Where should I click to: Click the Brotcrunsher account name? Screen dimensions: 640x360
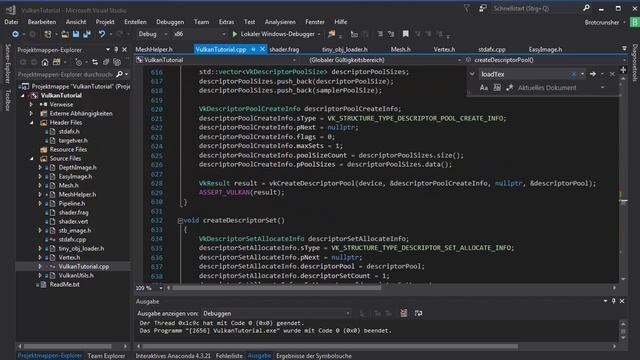coord(602,22)
